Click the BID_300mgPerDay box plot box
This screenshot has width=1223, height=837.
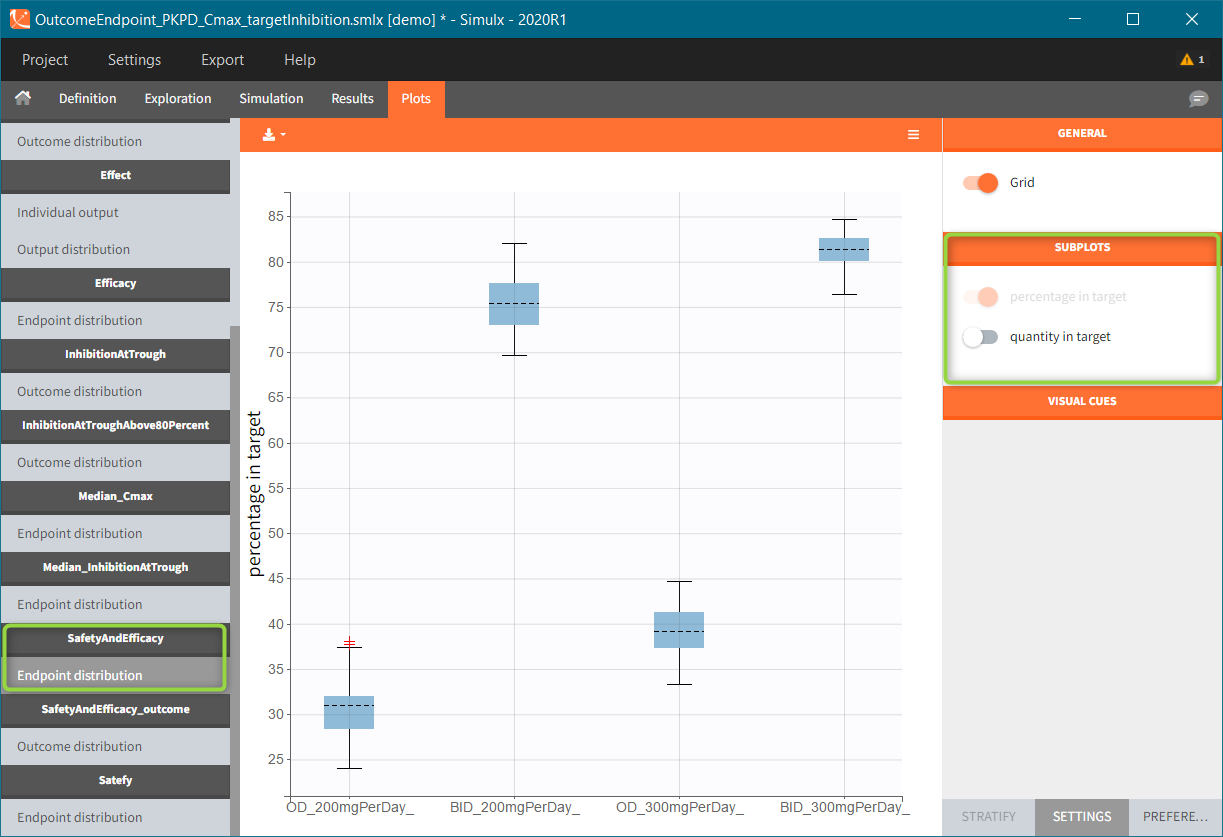click(844, 249)
